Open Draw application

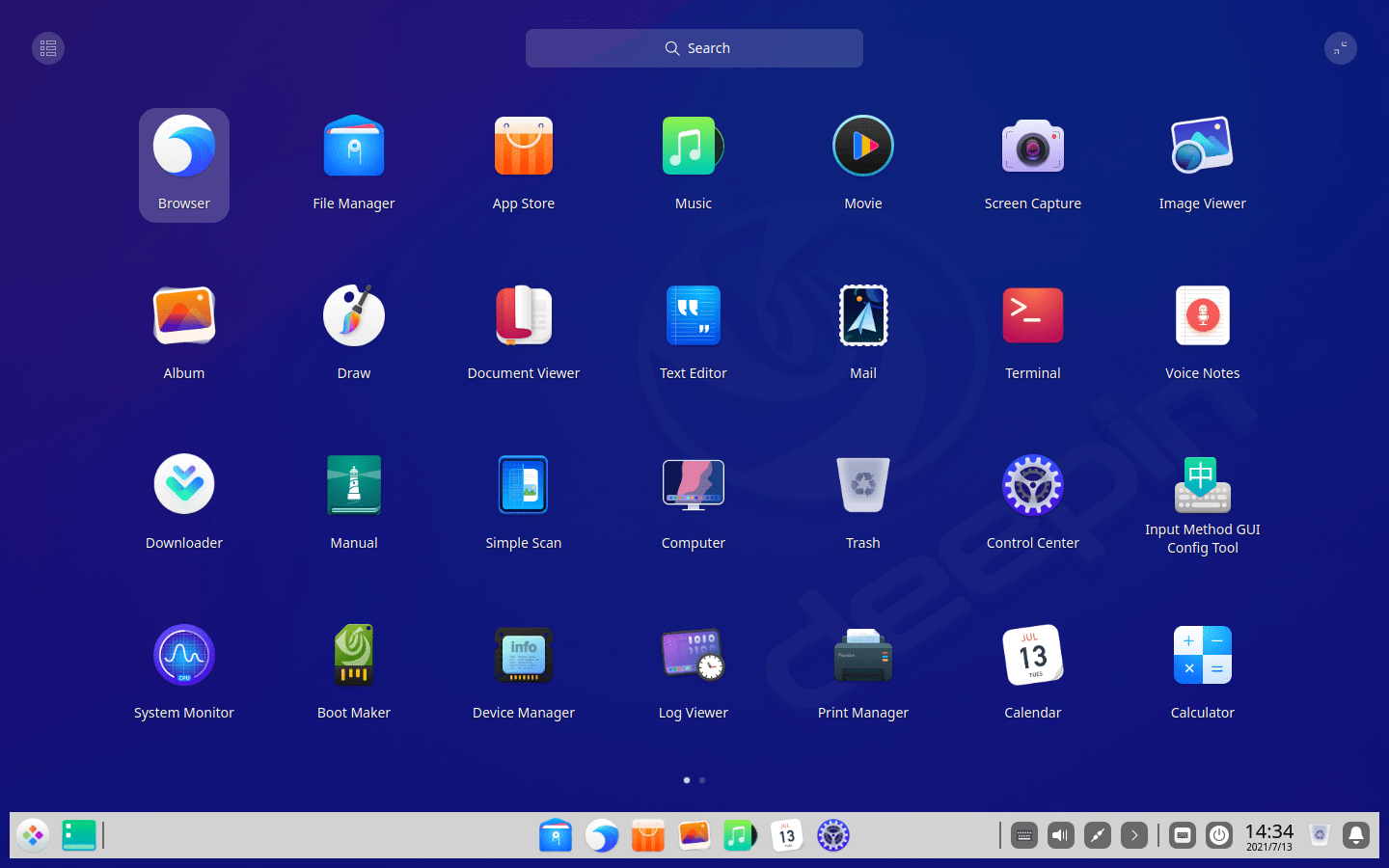(354, 316)
